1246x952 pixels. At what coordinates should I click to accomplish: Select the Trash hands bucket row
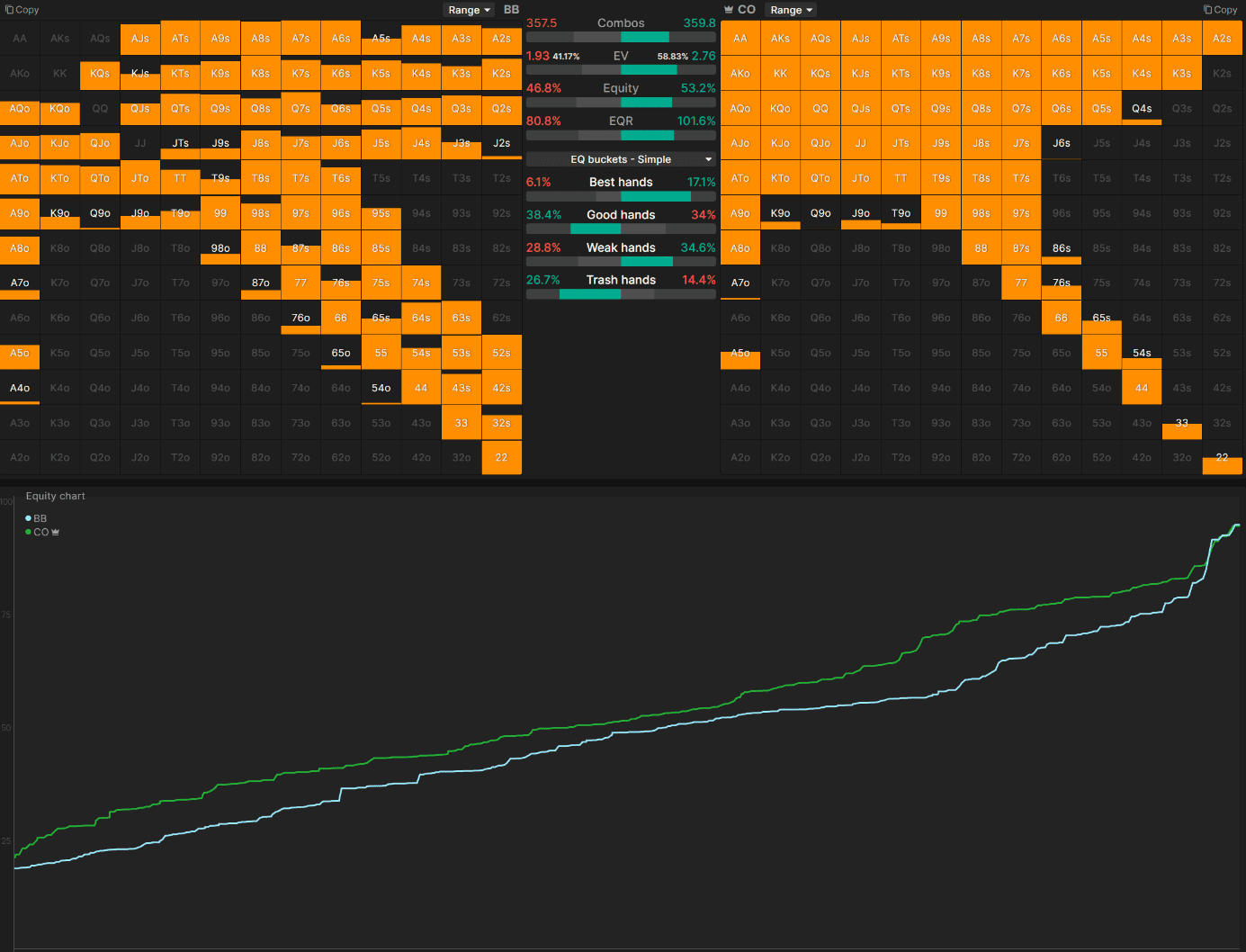point(621,287)
